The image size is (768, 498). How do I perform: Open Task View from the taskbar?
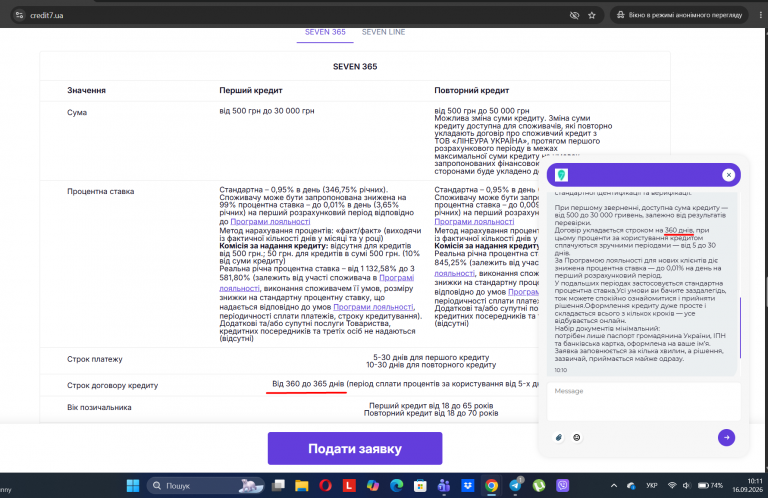click(x=278, y=486)
